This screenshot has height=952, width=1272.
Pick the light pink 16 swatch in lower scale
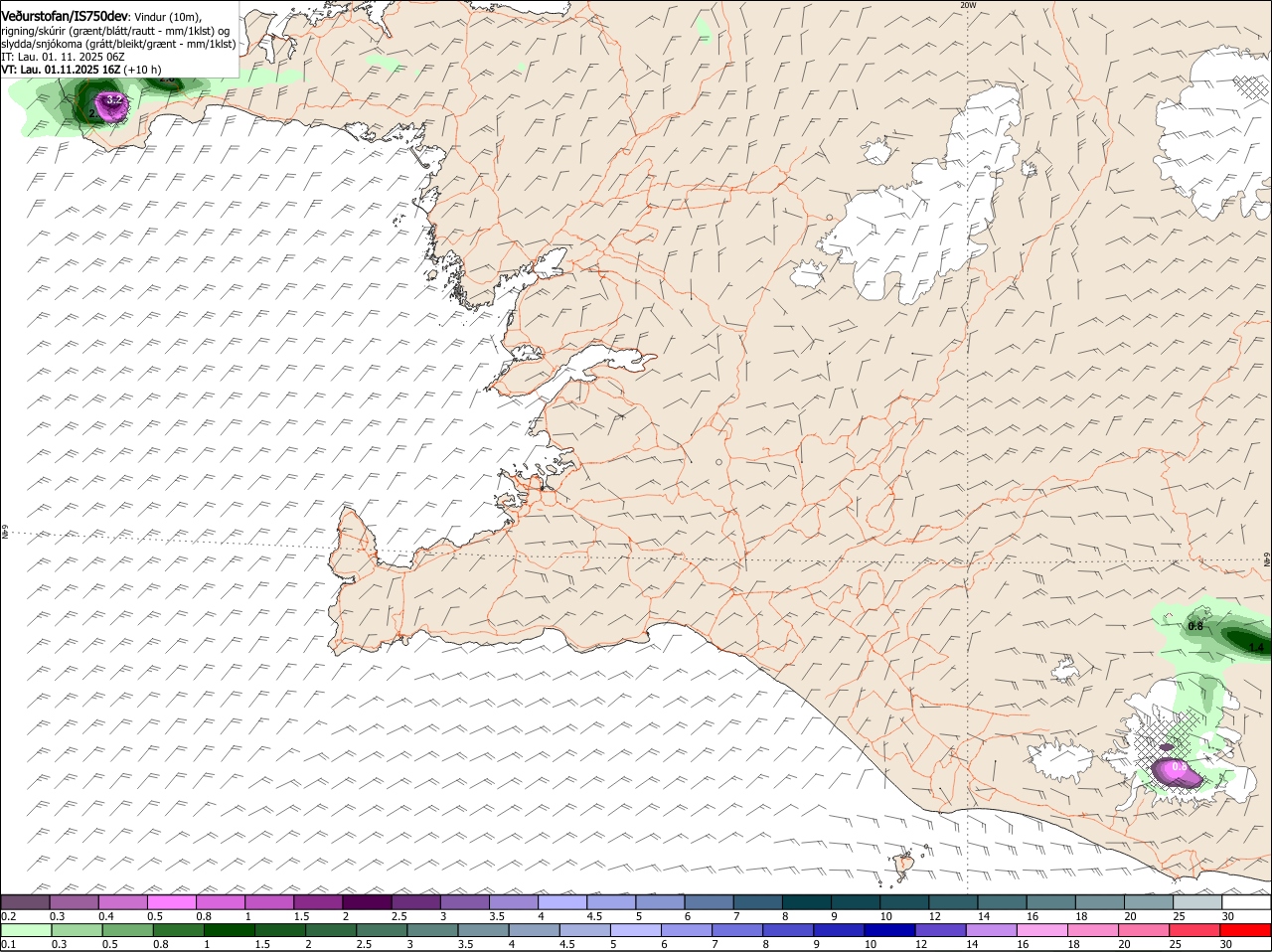click(1041, 930)
